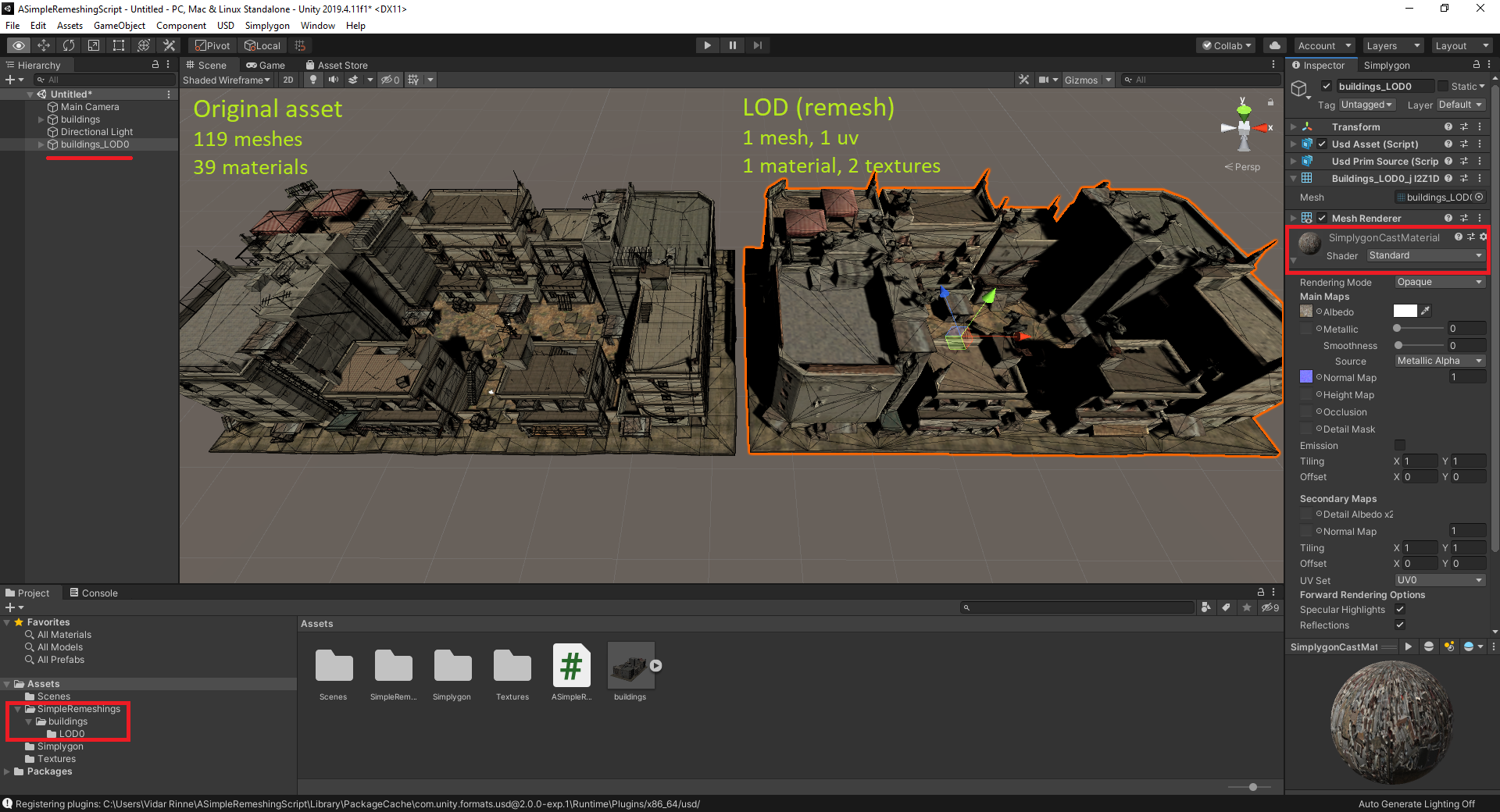
Task: Open the Rendering Mode dropdown
Action: pyautogui.click(x=1438, y=282)
